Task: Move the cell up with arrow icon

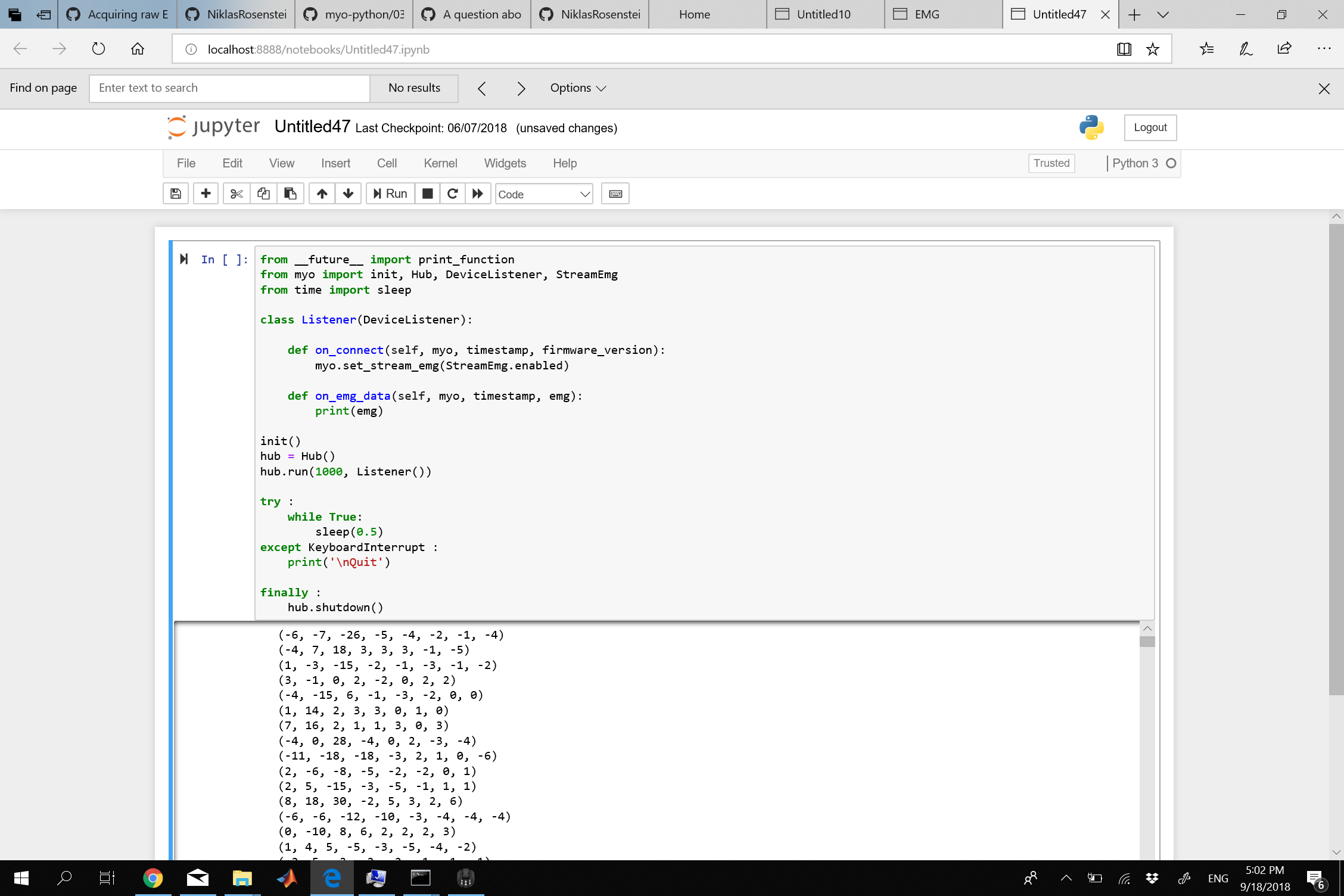Action: (x=322, y=193)
